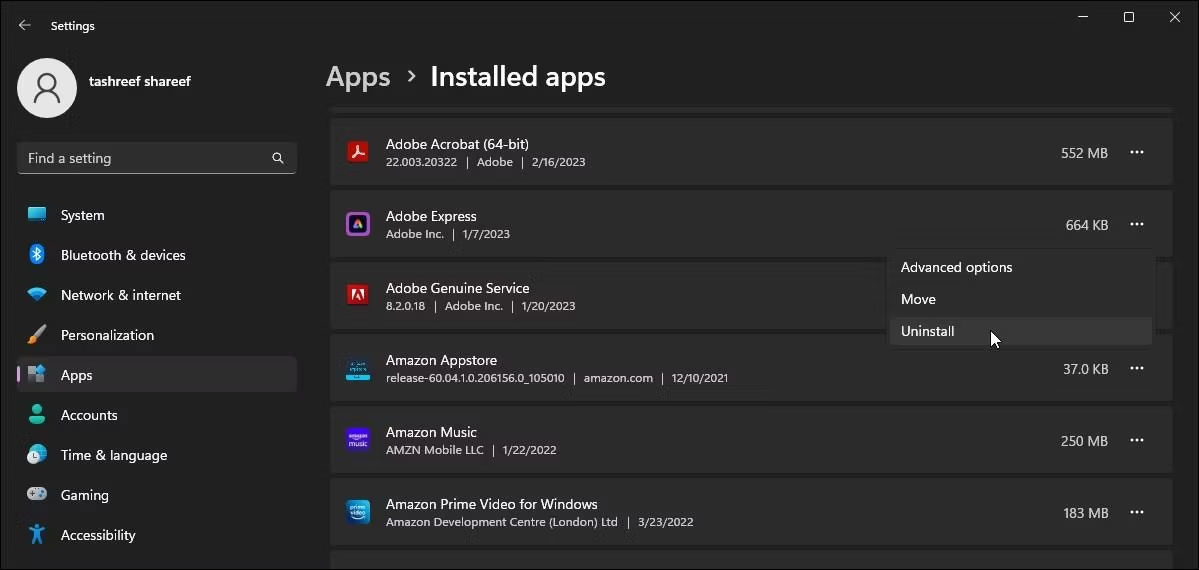This screenshot has height=570, width=1199.
Task: Click the Adobe Express app name
Action: pyautogui.click(x=431, y=216)
